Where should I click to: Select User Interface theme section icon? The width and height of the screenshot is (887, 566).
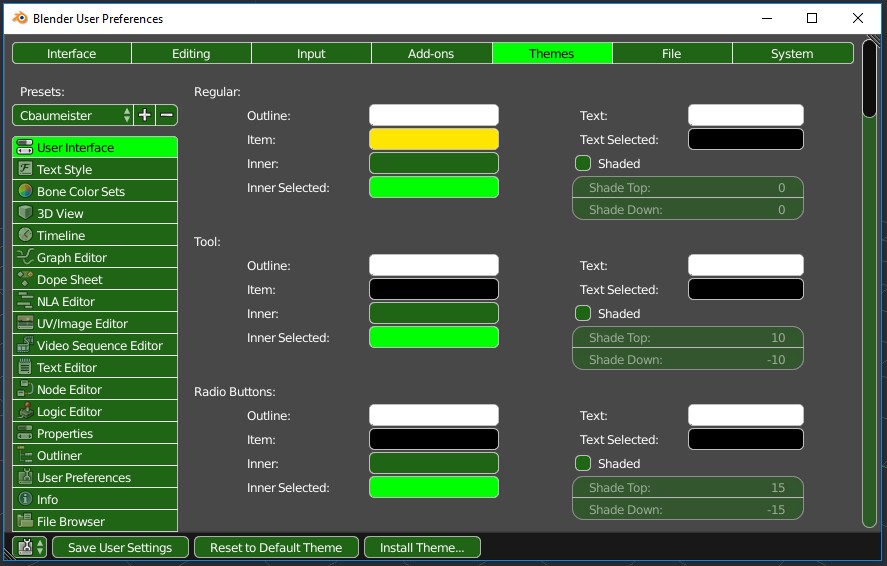pyautogui.click(x=25, y=148)
